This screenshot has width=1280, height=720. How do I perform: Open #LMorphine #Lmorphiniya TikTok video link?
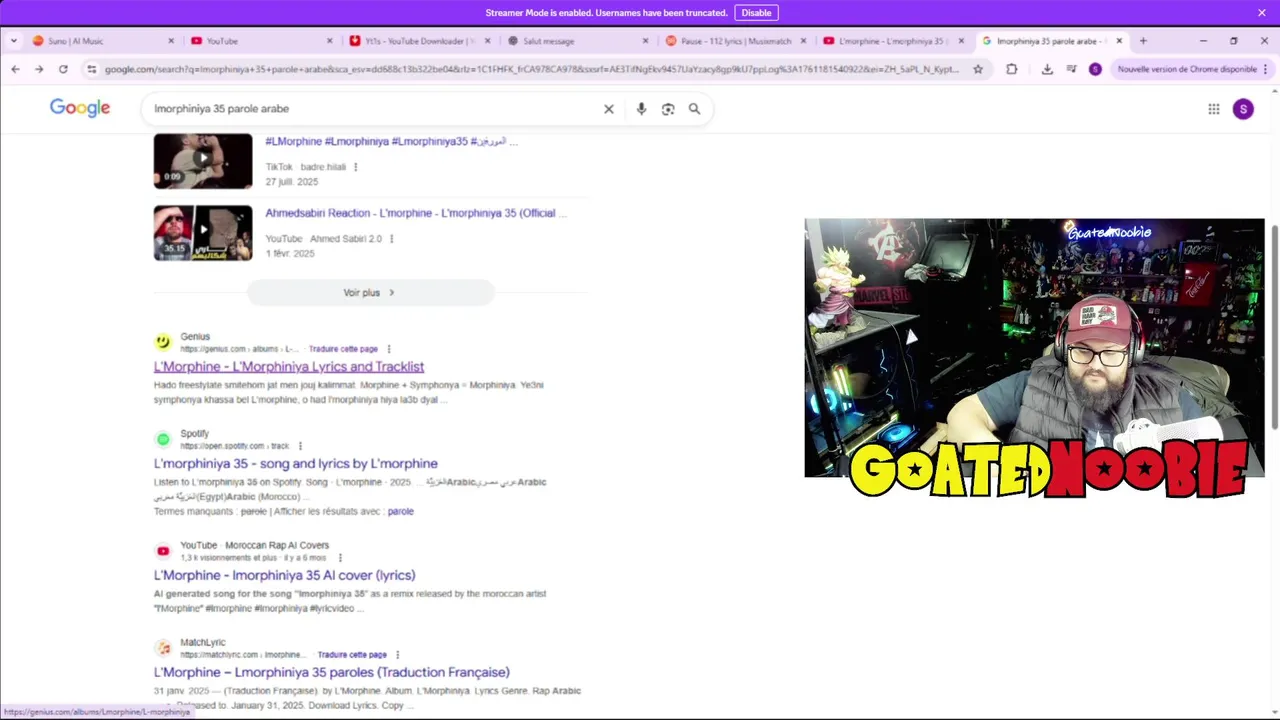391,141
